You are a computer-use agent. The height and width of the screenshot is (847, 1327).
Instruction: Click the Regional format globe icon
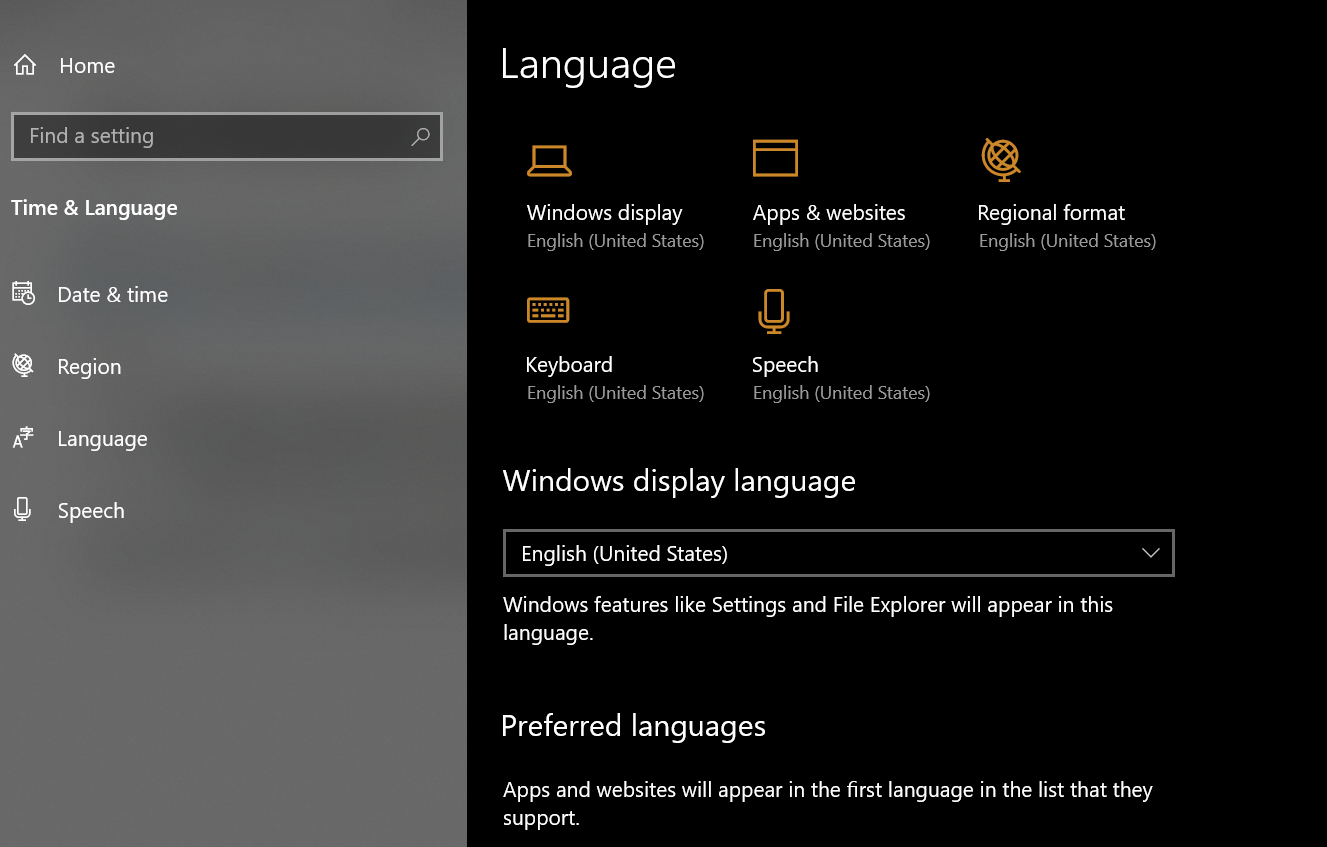point(1000,159)
